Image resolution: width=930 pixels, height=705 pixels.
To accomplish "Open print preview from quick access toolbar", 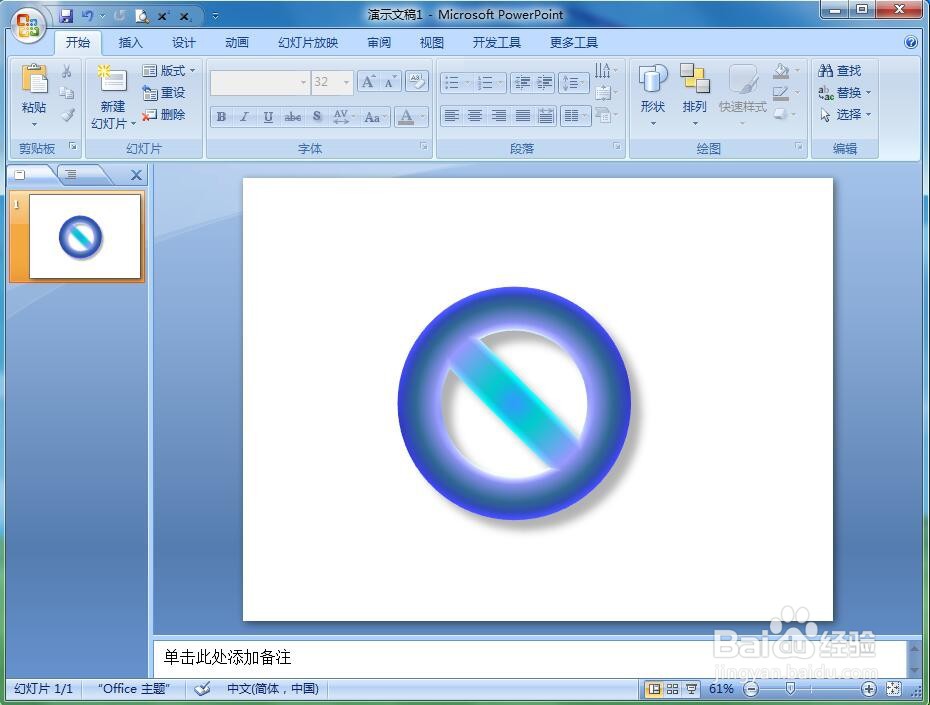I will pos(142,16).
